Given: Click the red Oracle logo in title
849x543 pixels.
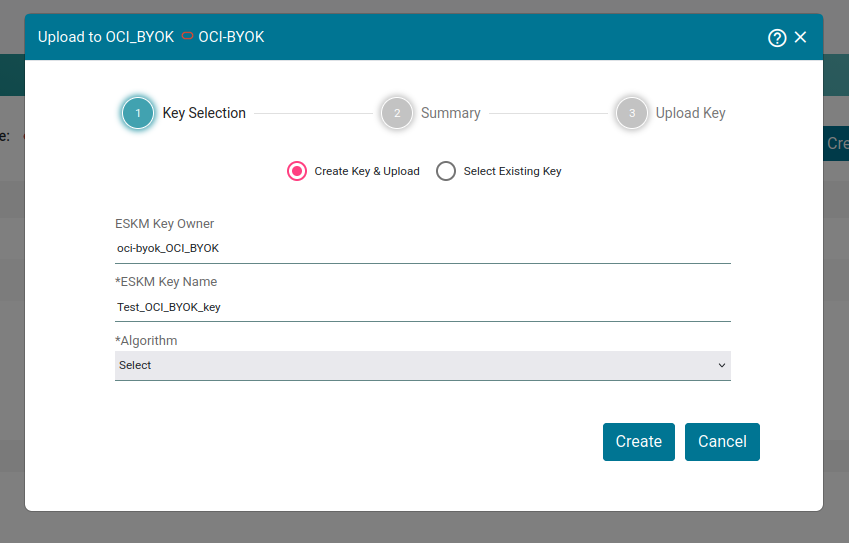Looking at the screenshot, I should coord(187,36).
